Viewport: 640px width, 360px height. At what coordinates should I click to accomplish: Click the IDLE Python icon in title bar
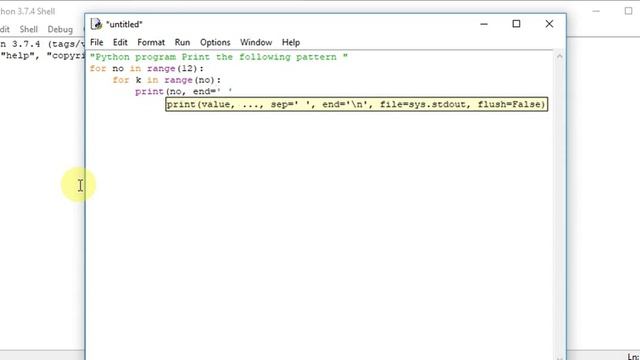[96, 24]
